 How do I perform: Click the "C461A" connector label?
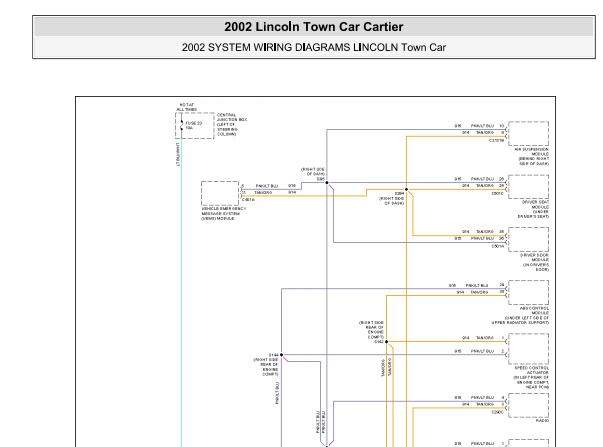tap(248, 200)
